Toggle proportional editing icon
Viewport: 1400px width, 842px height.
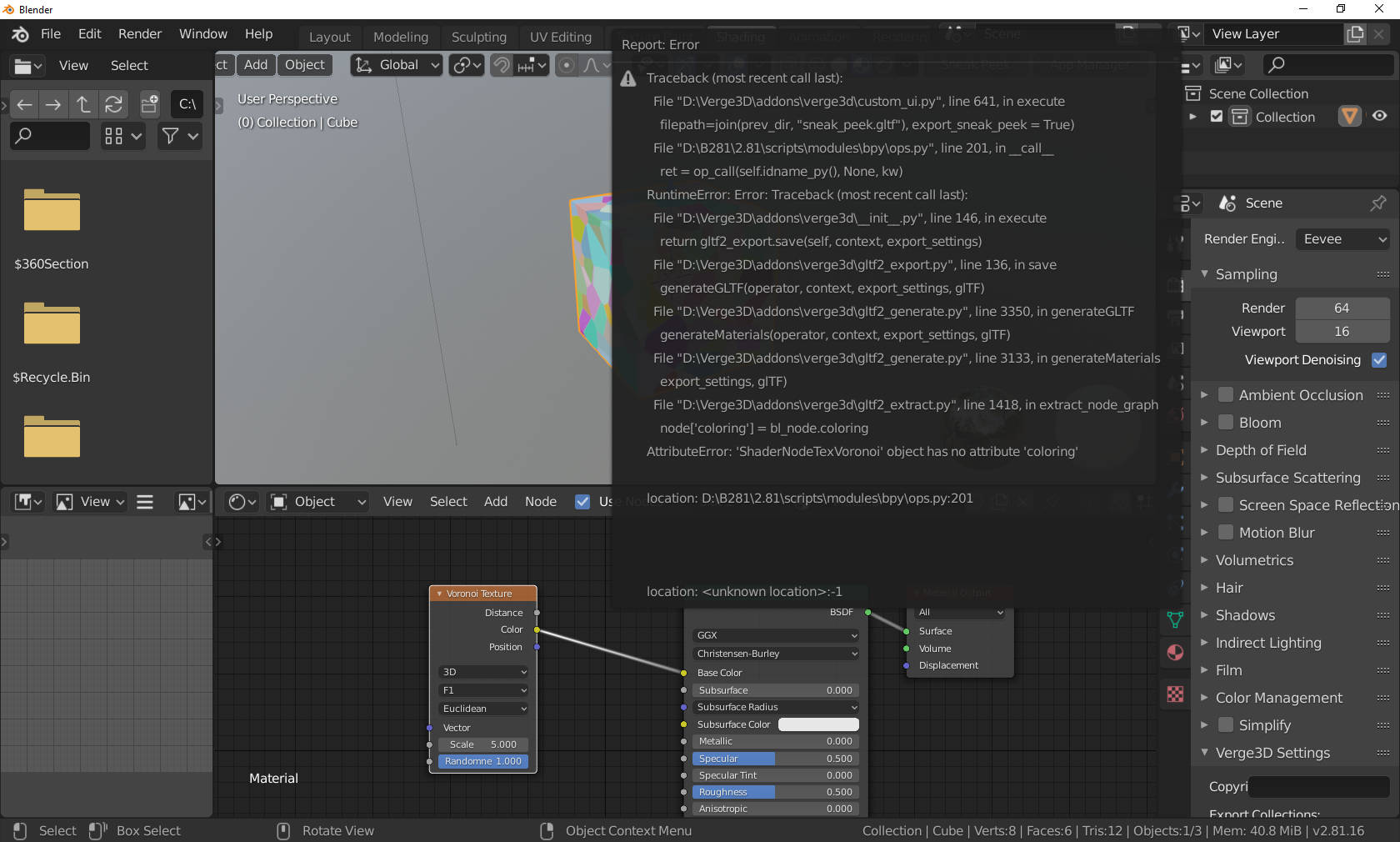point(567,65)
